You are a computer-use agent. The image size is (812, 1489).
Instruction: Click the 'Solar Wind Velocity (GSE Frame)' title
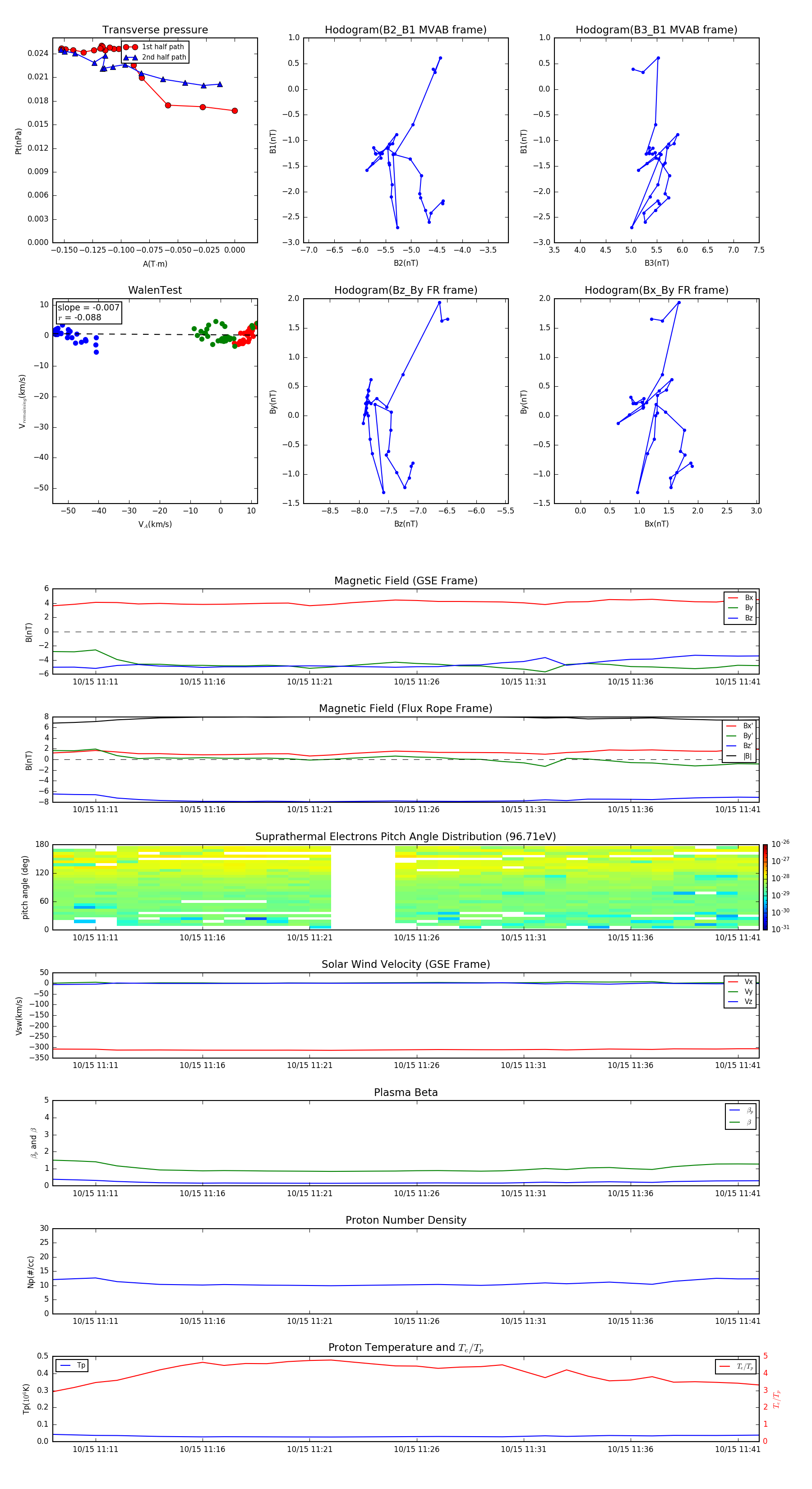(406, 964)
